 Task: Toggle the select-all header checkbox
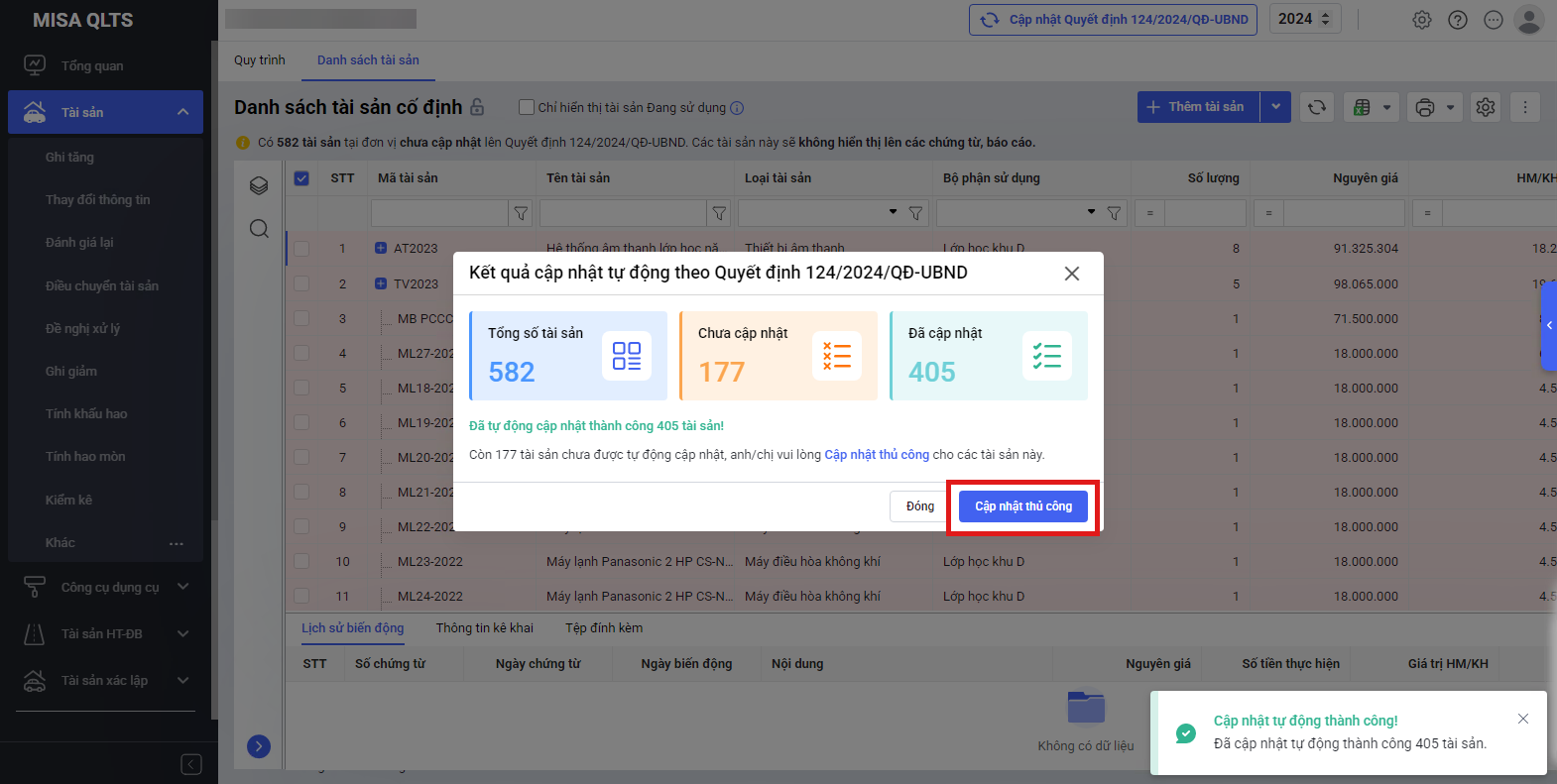click(x=301, y=178)
